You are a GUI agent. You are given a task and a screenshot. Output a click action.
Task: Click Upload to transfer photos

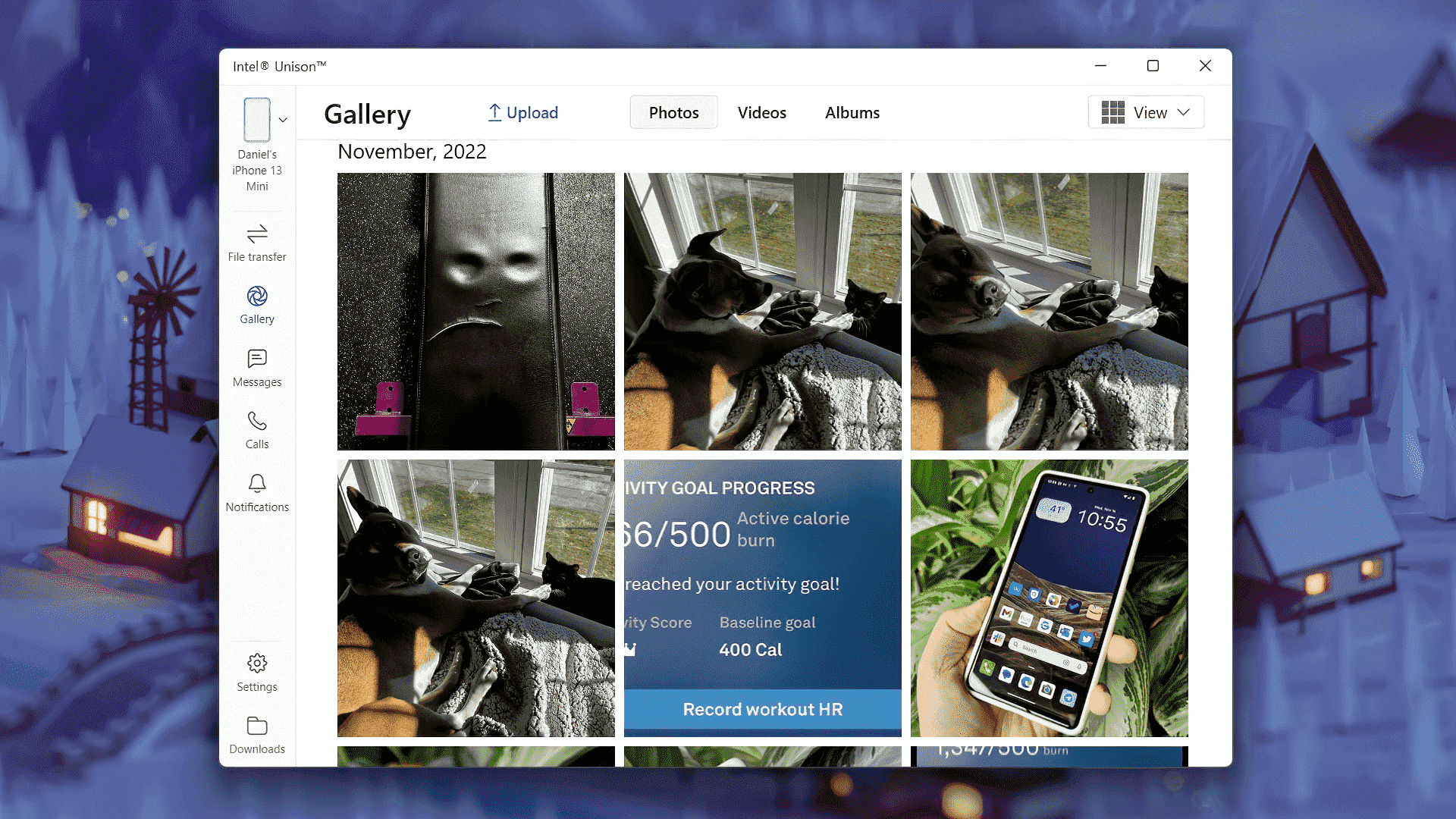(x=523, y=112)
